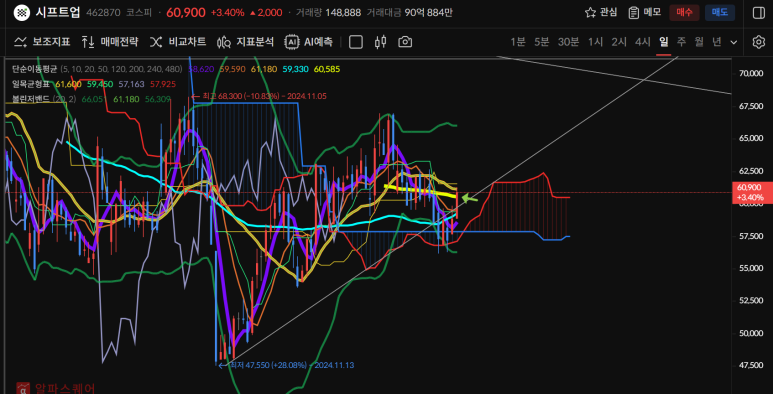The width and height of the screenshot is (773, 394).
Task: Click the red 60,900 price axis tag
Action: (752, 192)
